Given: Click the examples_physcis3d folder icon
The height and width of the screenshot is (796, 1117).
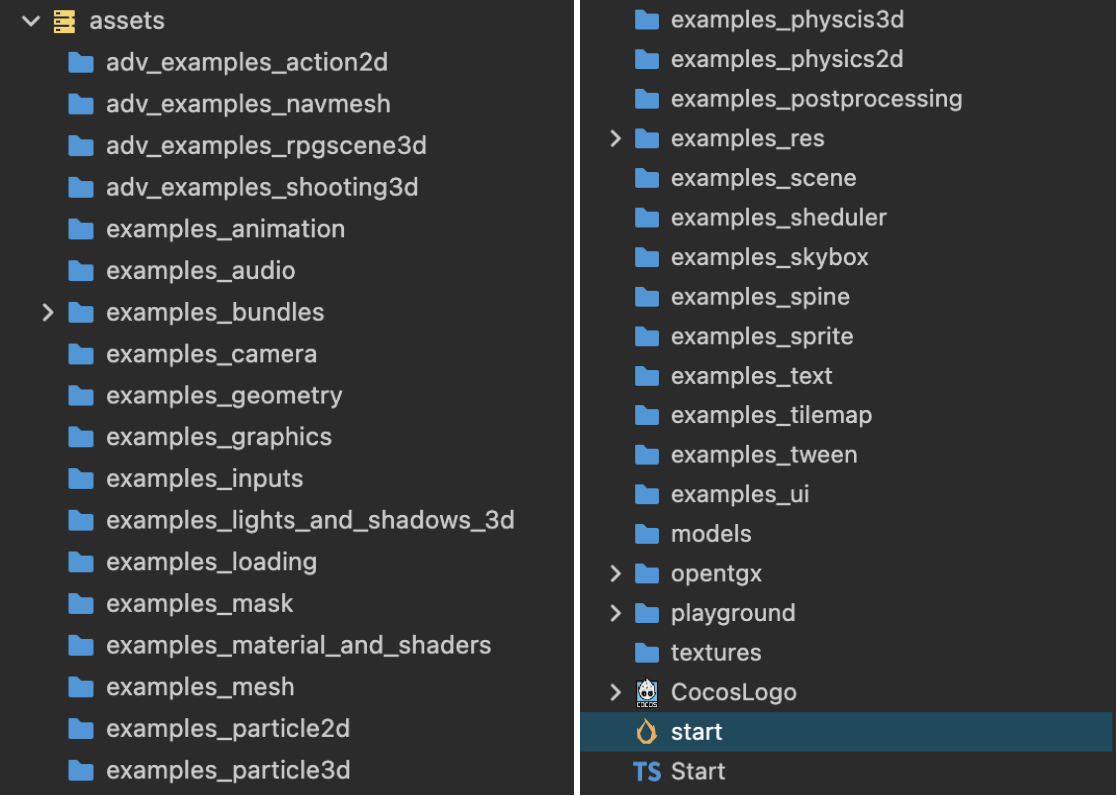Looking at the screenshot, I should point(647,19).
